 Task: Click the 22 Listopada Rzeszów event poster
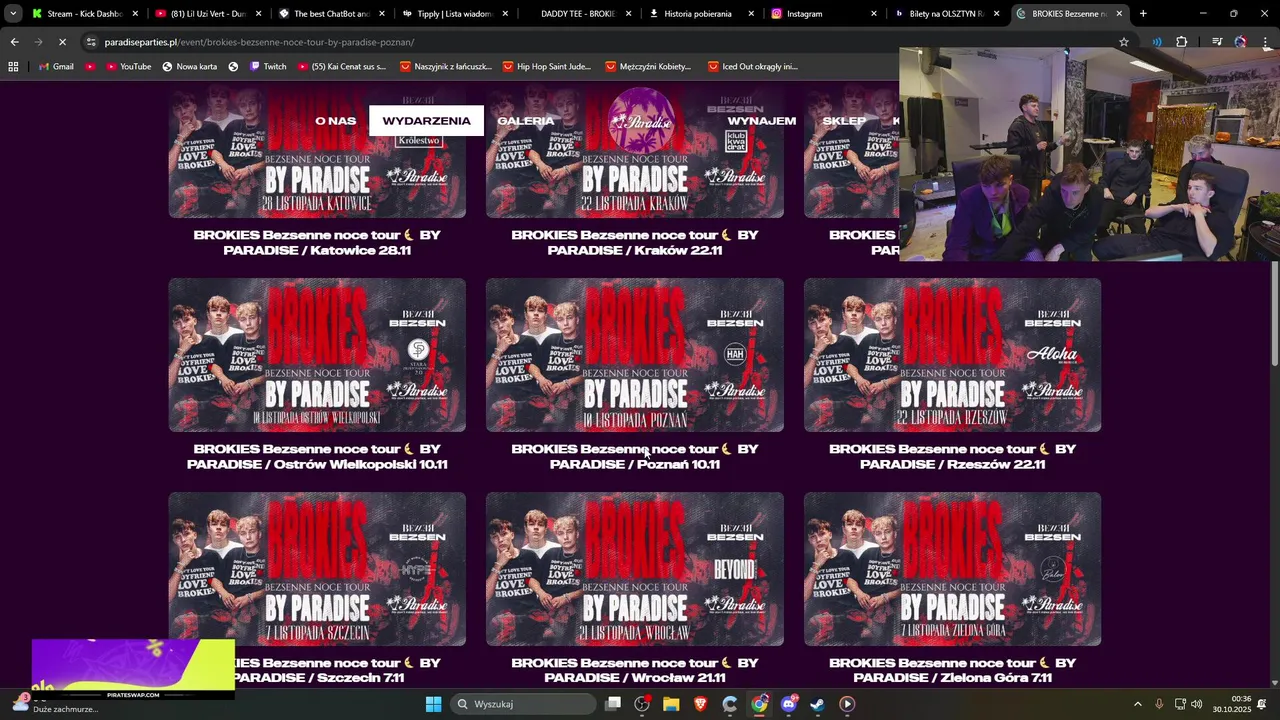click(x=953, y=355)
